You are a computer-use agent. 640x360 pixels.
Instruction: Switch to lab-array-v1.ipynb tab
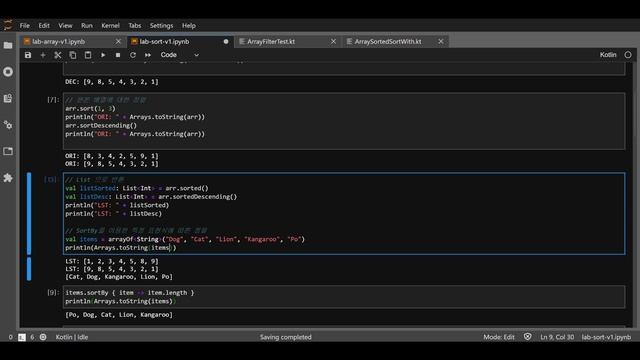72,41
